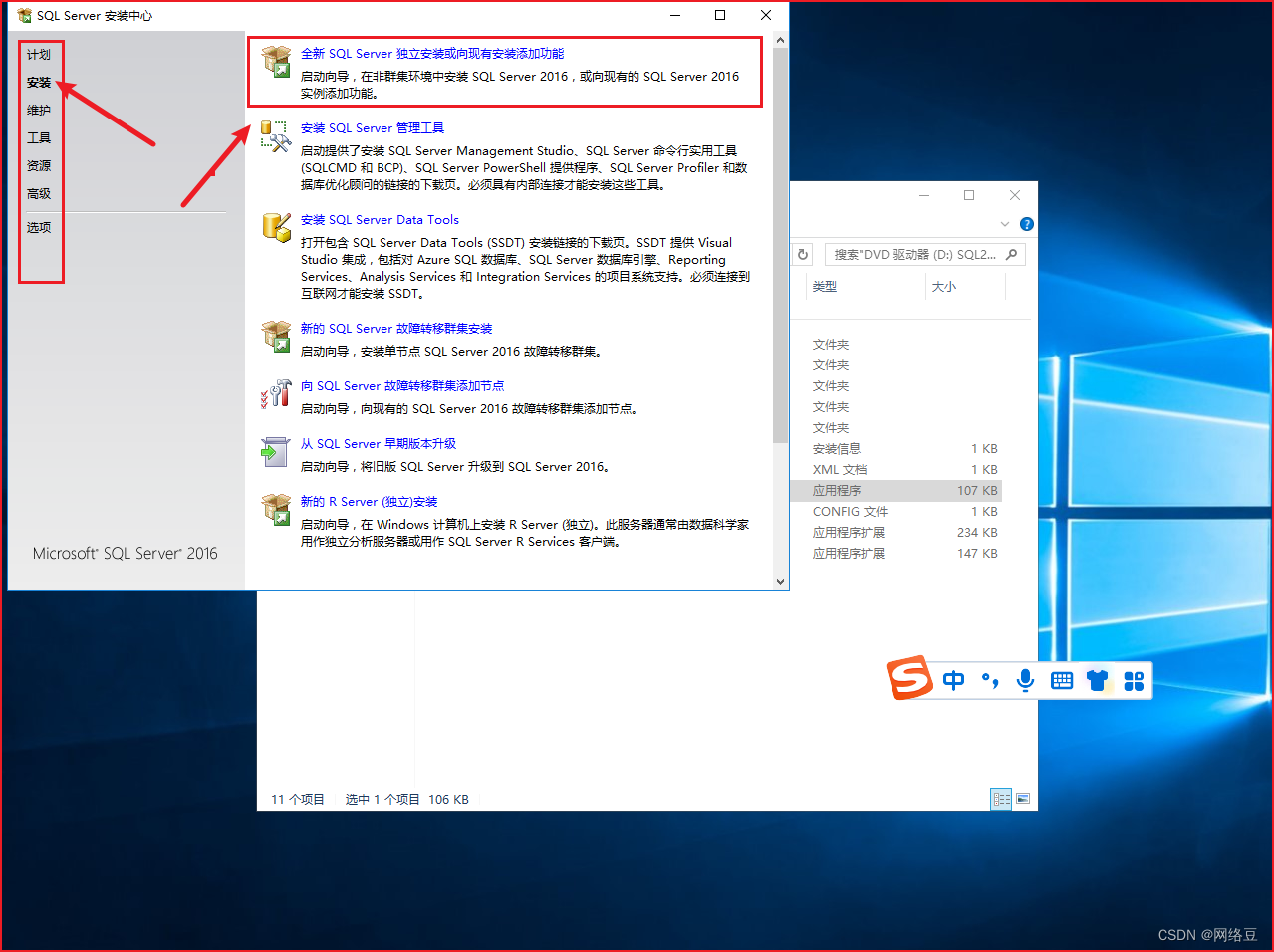This screenshot has height=952, width=1274.
Task: Click the SQL Server 安装中心 title bar icon
Action: click(x=24, y=15)
